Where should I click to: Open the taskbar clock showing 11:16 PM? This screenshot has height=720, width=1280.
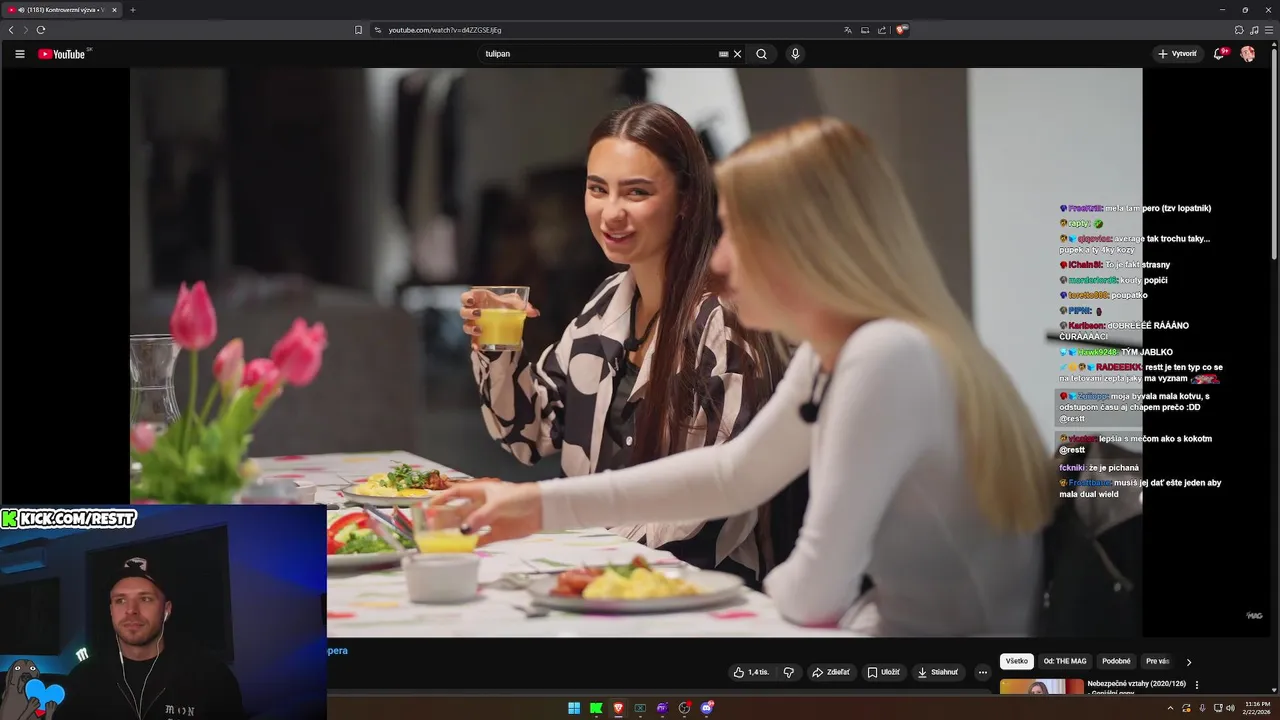click(x=1257, y=708)
